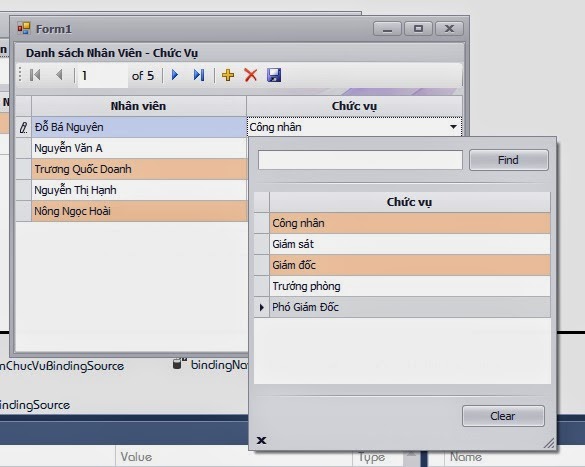Click the Form1 window icon
Image resolution: width=585 pixels, height=467 pixels.
click(x=24, y=29)
